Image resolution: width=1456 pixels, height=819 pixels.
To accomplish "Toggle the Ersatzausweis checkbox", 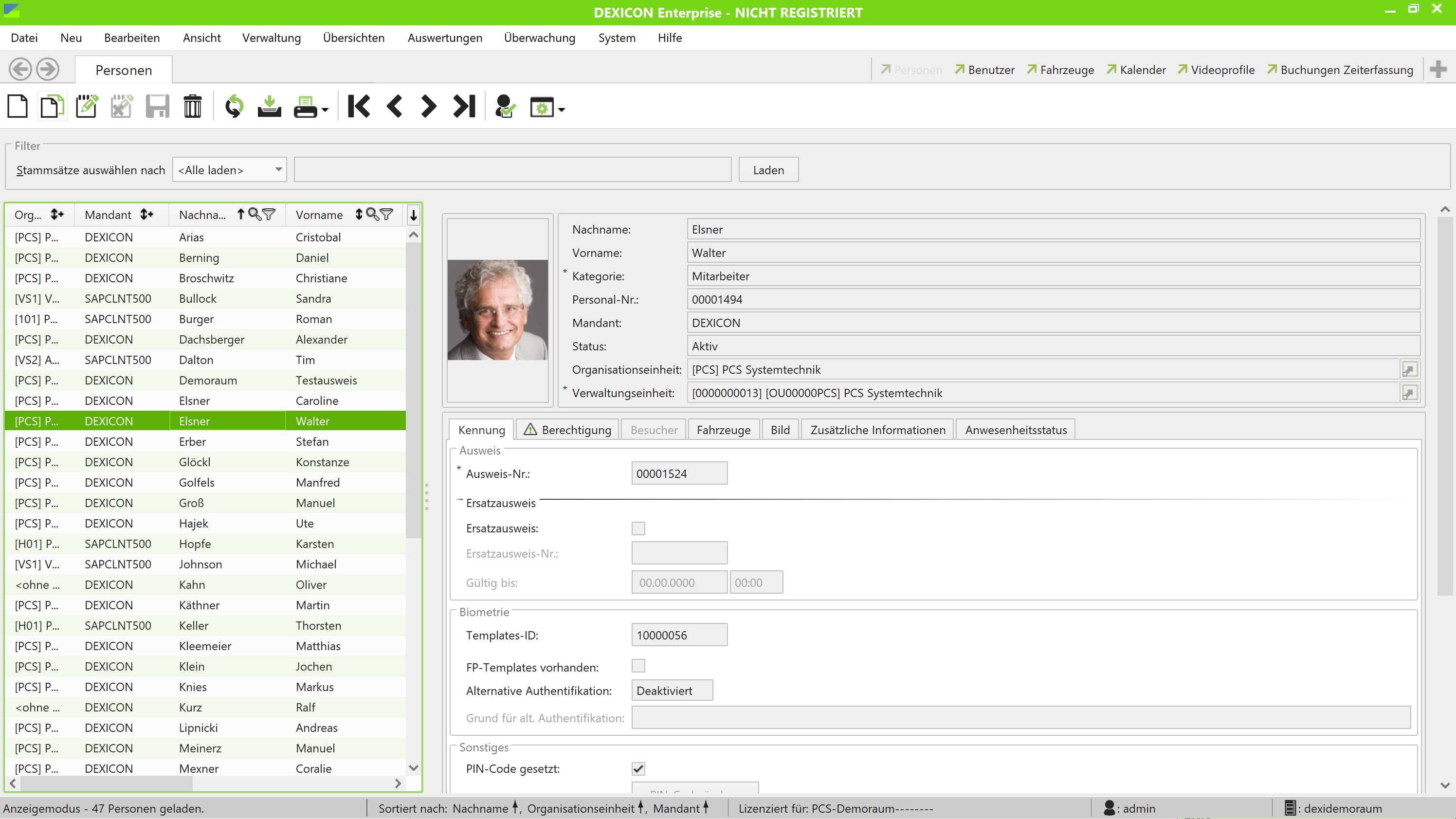I will (x=638, y=528).
